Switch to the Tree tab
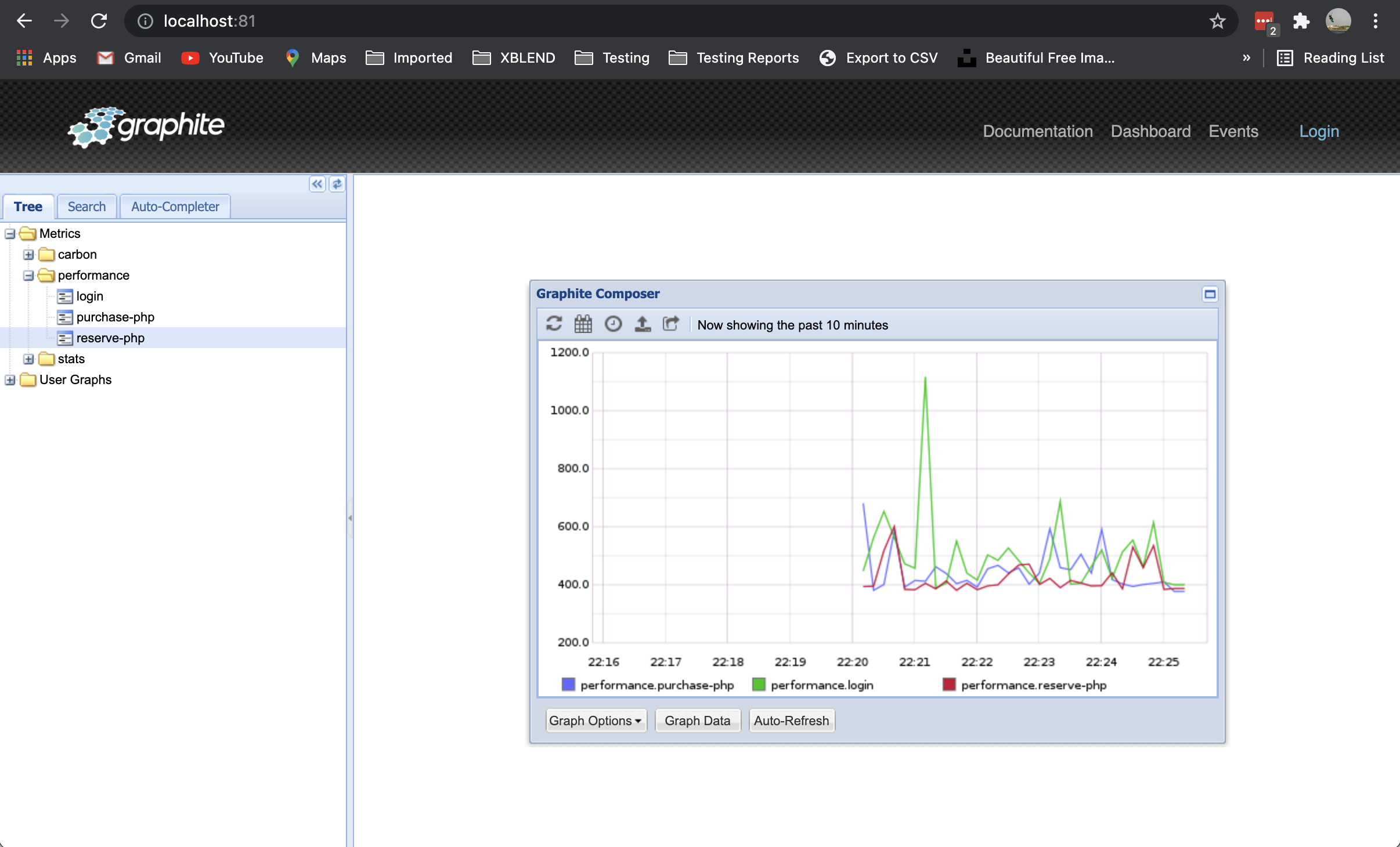Screen dimensions: 1400x847 [x=28, y=207]
